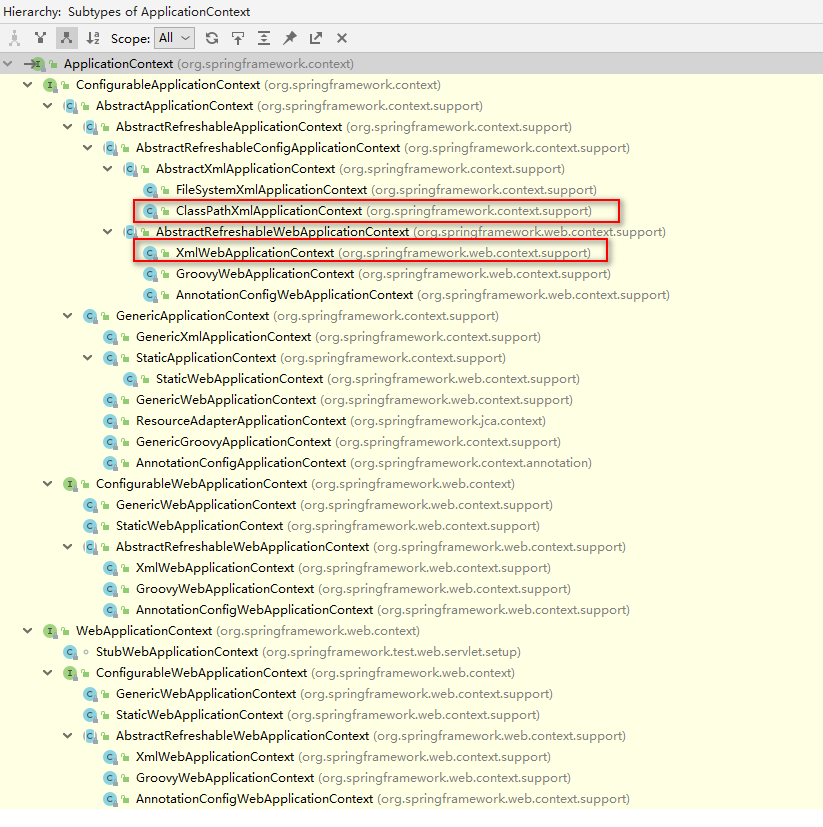This screenshot has height=827, width=823.
Task: Show the Supertypes hierarchy
Action: coord(40,38)
